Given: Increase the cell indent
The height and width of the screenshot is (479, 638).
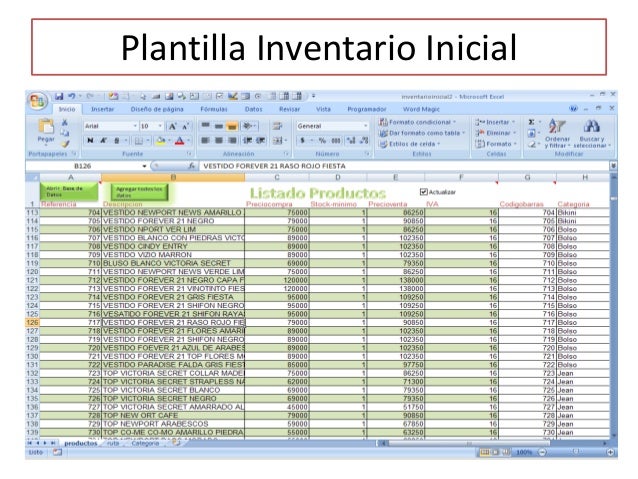Looking at the screenshot, I should click(260, 141).
